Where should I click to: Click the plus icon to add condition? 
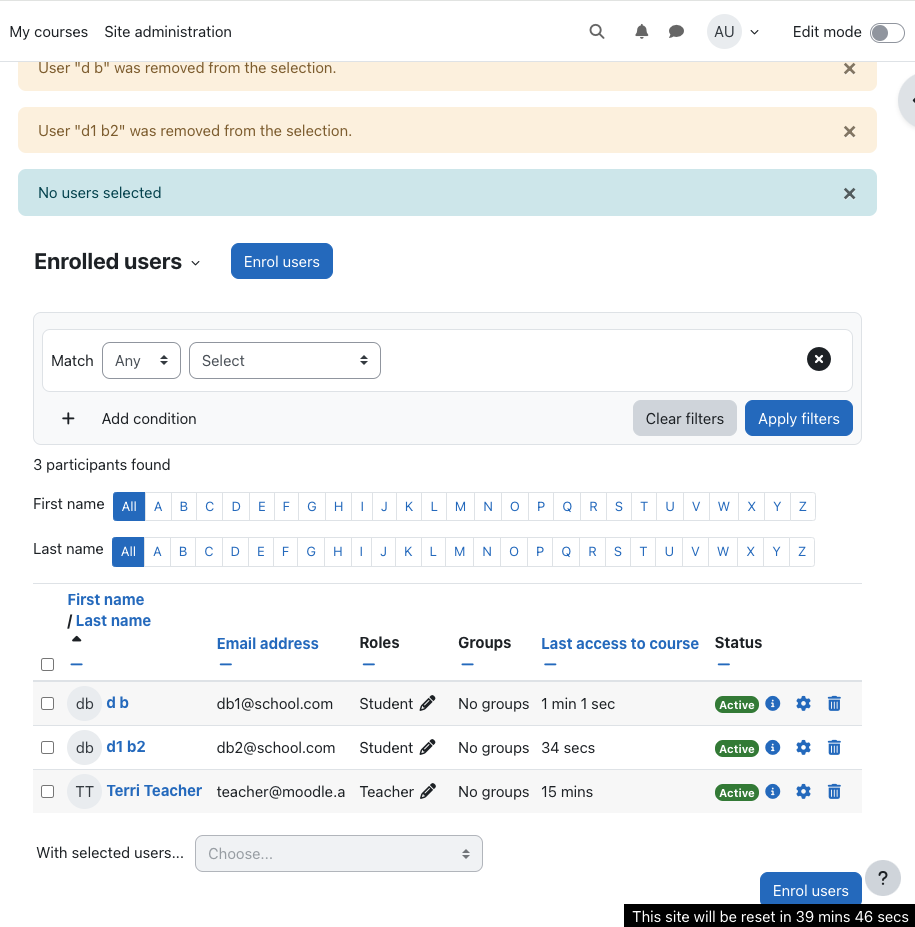pos(68,419)
